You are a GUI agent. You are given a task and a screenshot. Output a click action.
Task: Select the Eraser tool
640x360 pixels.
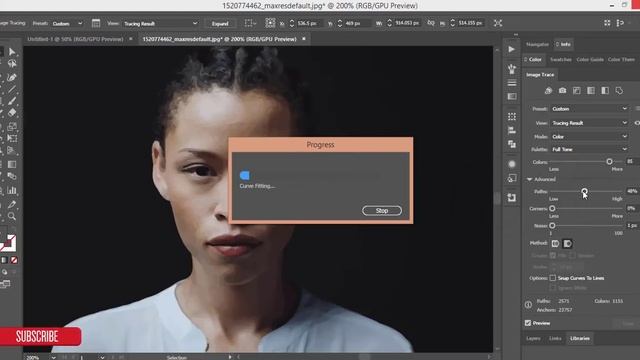12,112
